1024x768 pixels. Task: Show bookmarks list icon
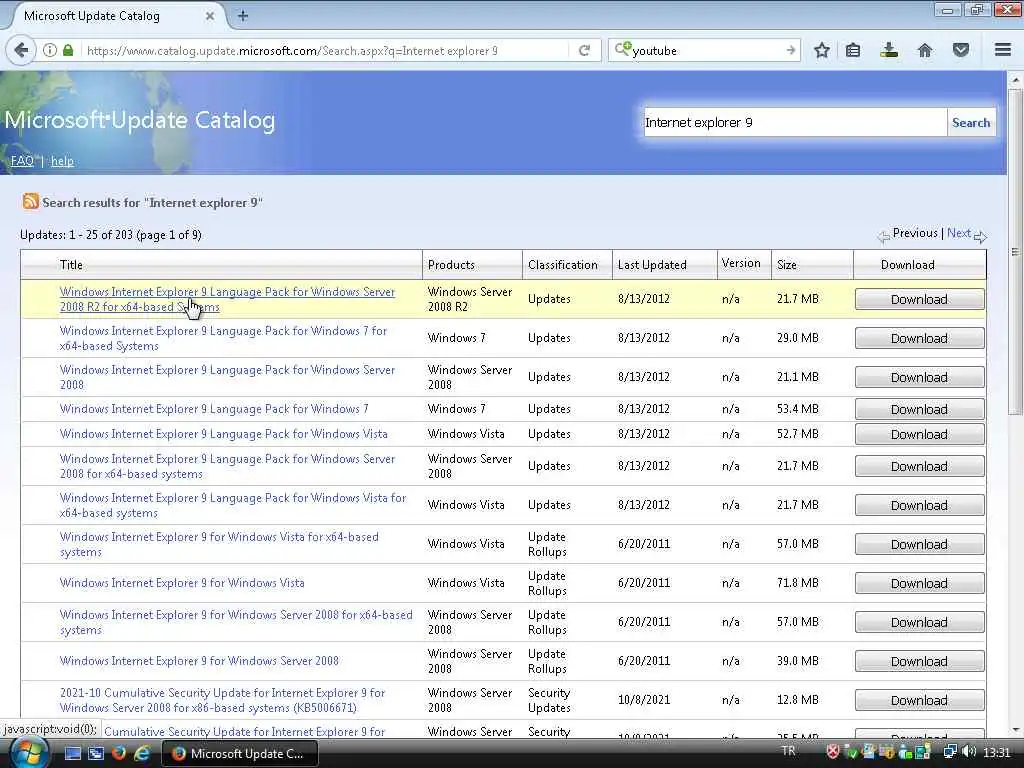click(x=853, y=50)
